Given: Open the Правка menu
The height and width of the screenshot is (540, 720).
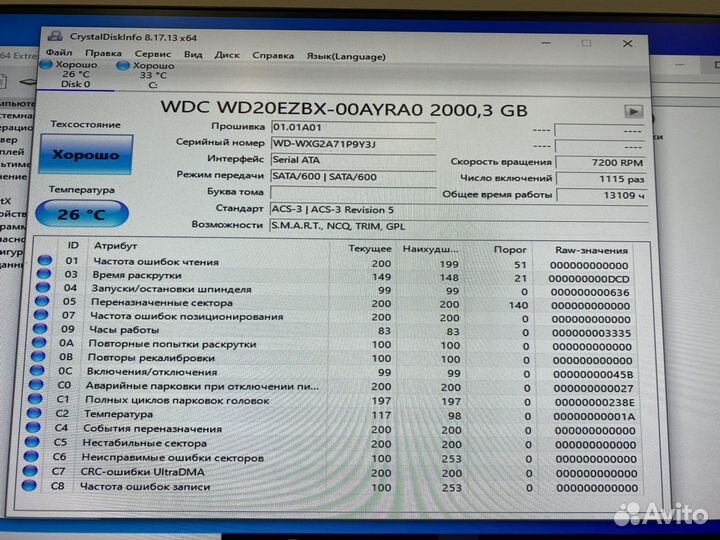Looking at the screenshot, I should coord(103,53).
